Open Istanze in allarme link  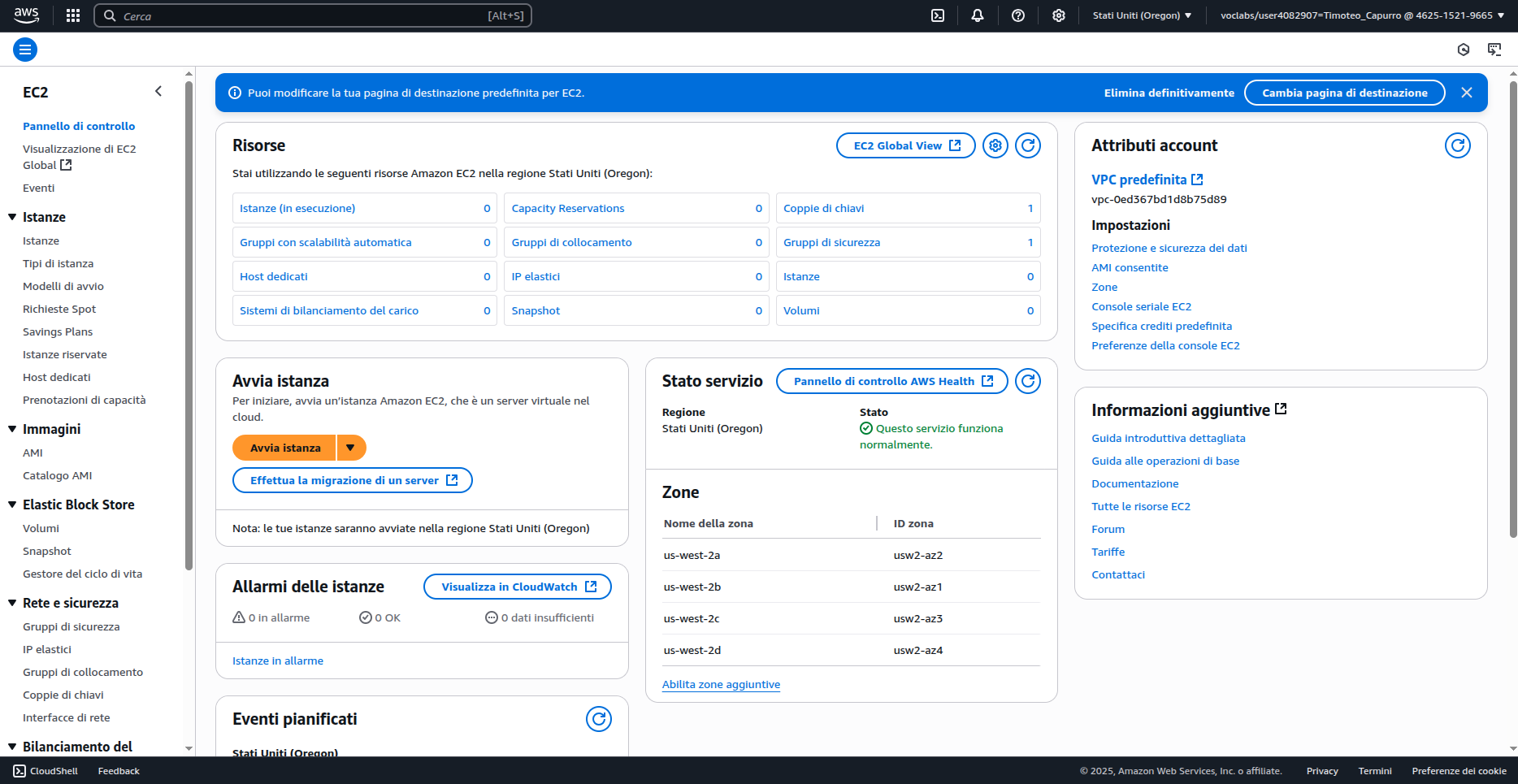(x=278, y=661)
